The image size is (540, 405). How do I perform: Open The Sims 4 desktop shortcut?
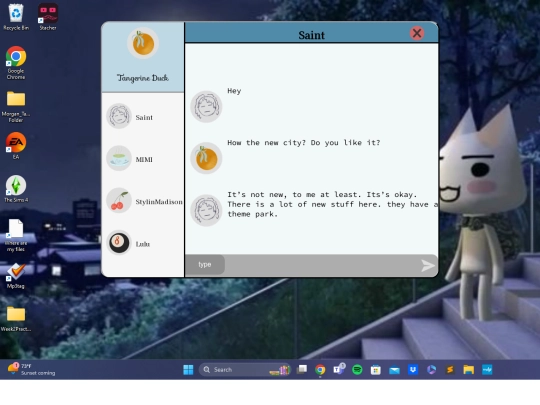pyautogui.click(x=16, y=189)
